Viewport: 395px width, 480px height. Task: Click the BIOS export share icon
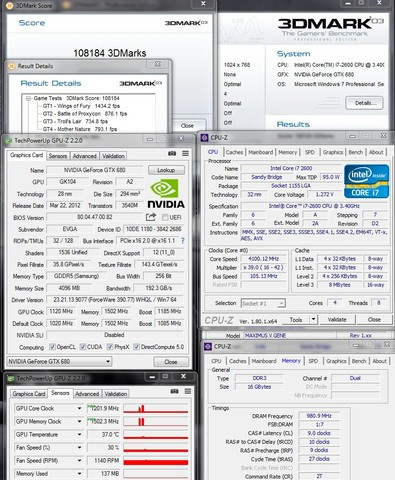click(x=151, y=217)
